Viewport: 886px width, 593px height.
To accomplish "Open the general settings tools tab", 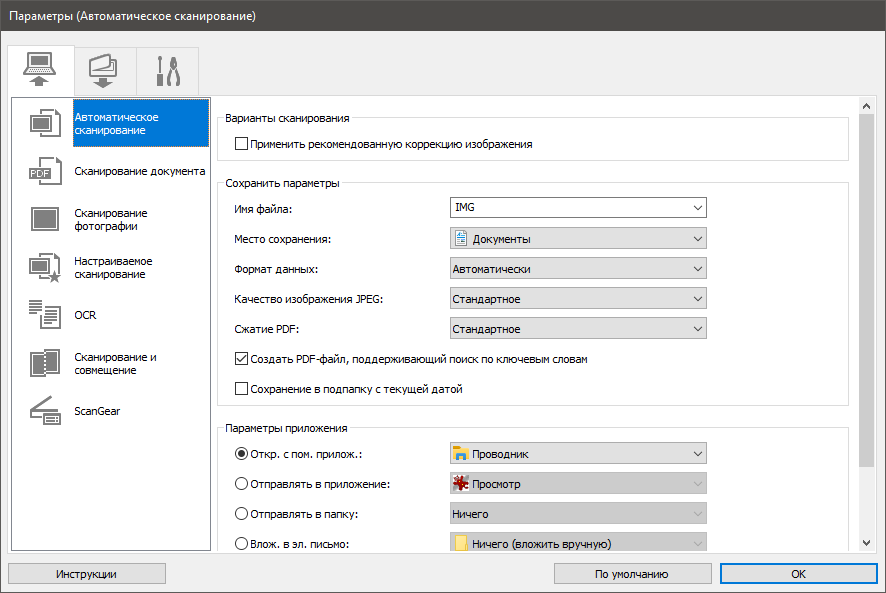I will coord(167,71).
